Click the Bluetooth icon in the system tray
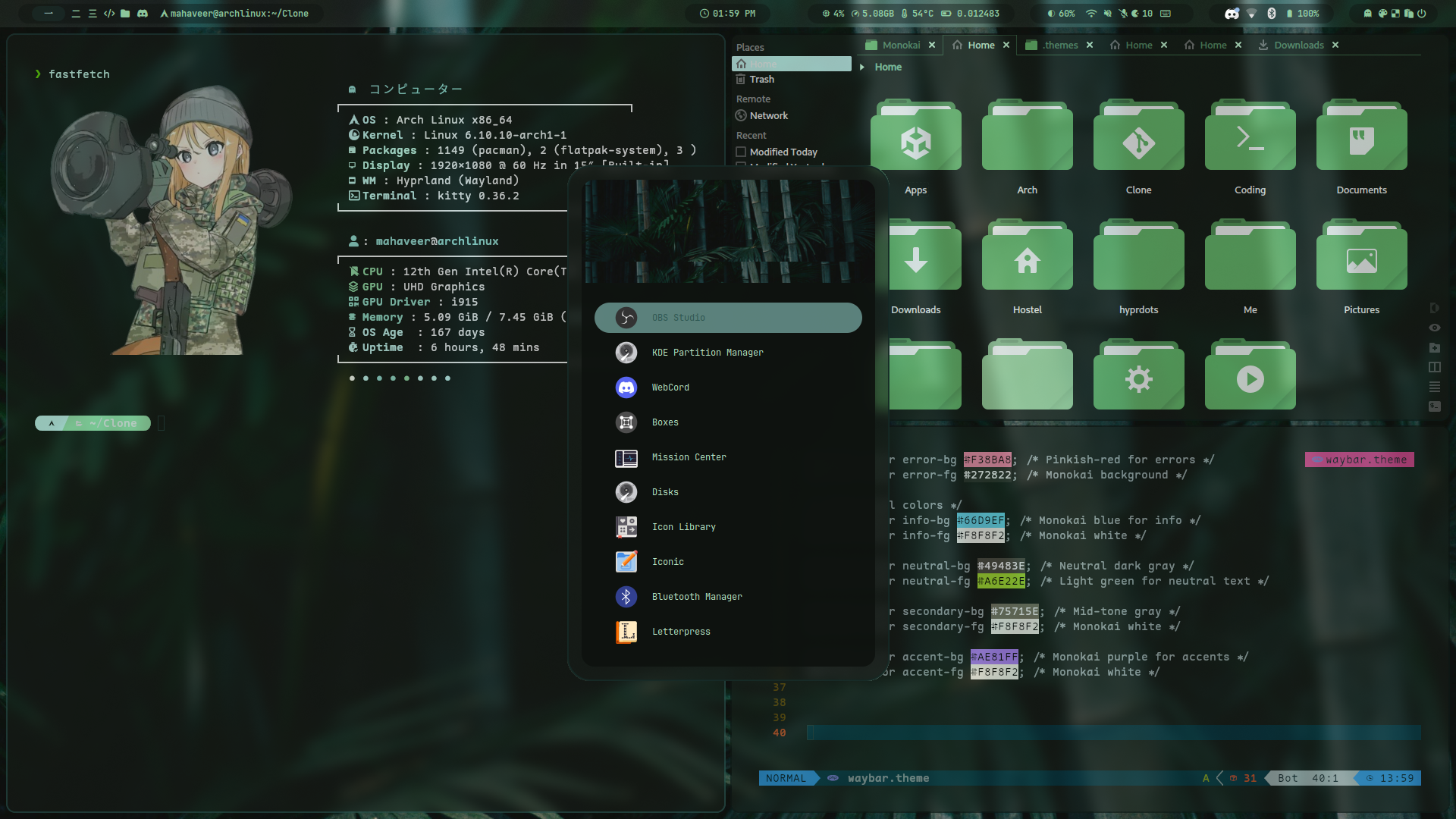This screenshot has width=1456, height=819. 1272,14
